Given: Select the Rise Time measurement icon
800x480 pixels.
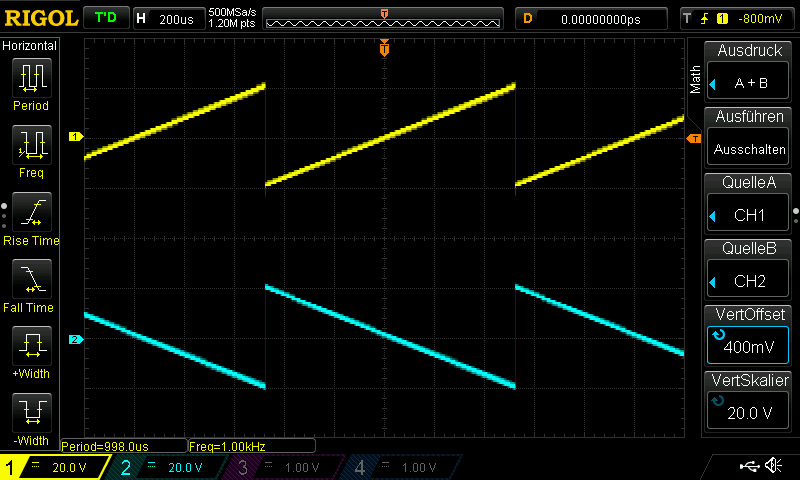Looking at the screenshot, I should point(32,212).
